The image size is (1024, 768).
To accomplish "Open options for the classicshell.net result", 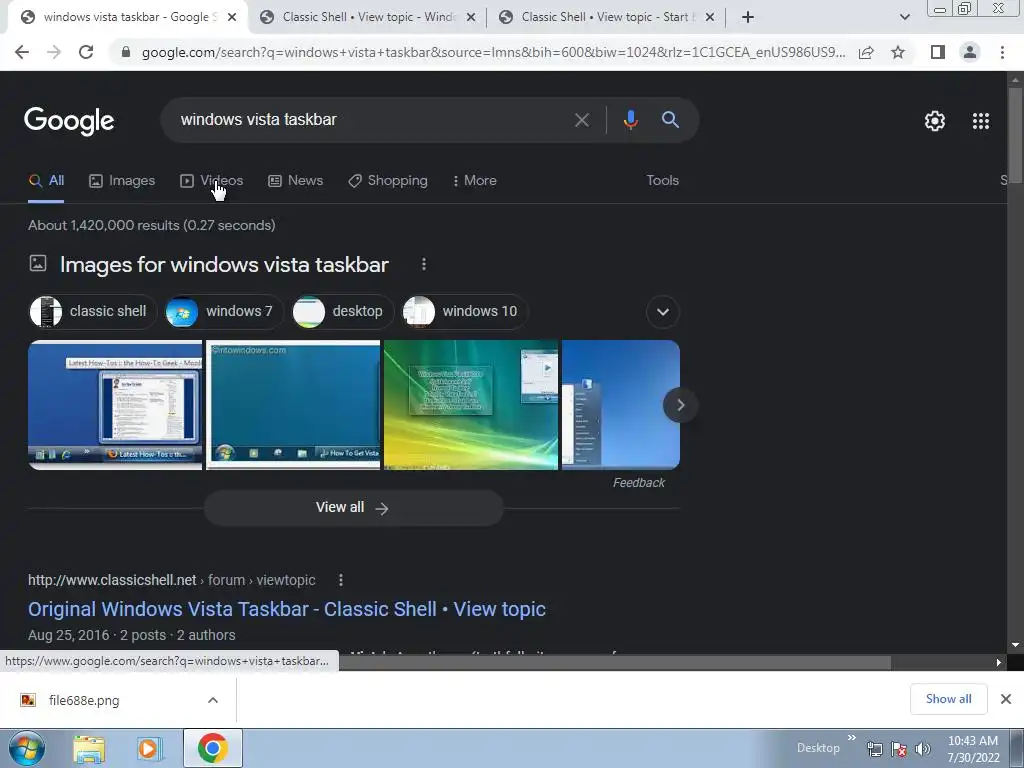I will pyautogui.click(x=340, y=580).
